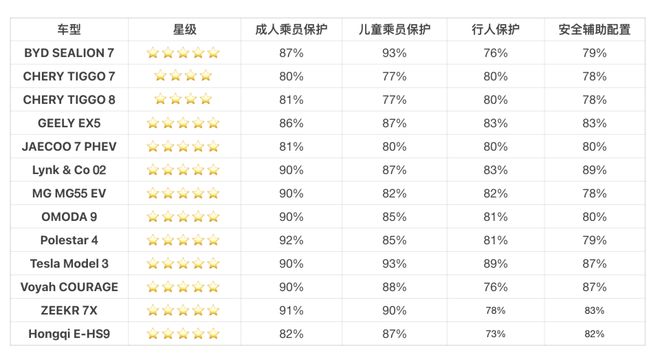
Task: Click the CHERY TIGGO 7 four-star rating
Action: (x=183, y=76)
